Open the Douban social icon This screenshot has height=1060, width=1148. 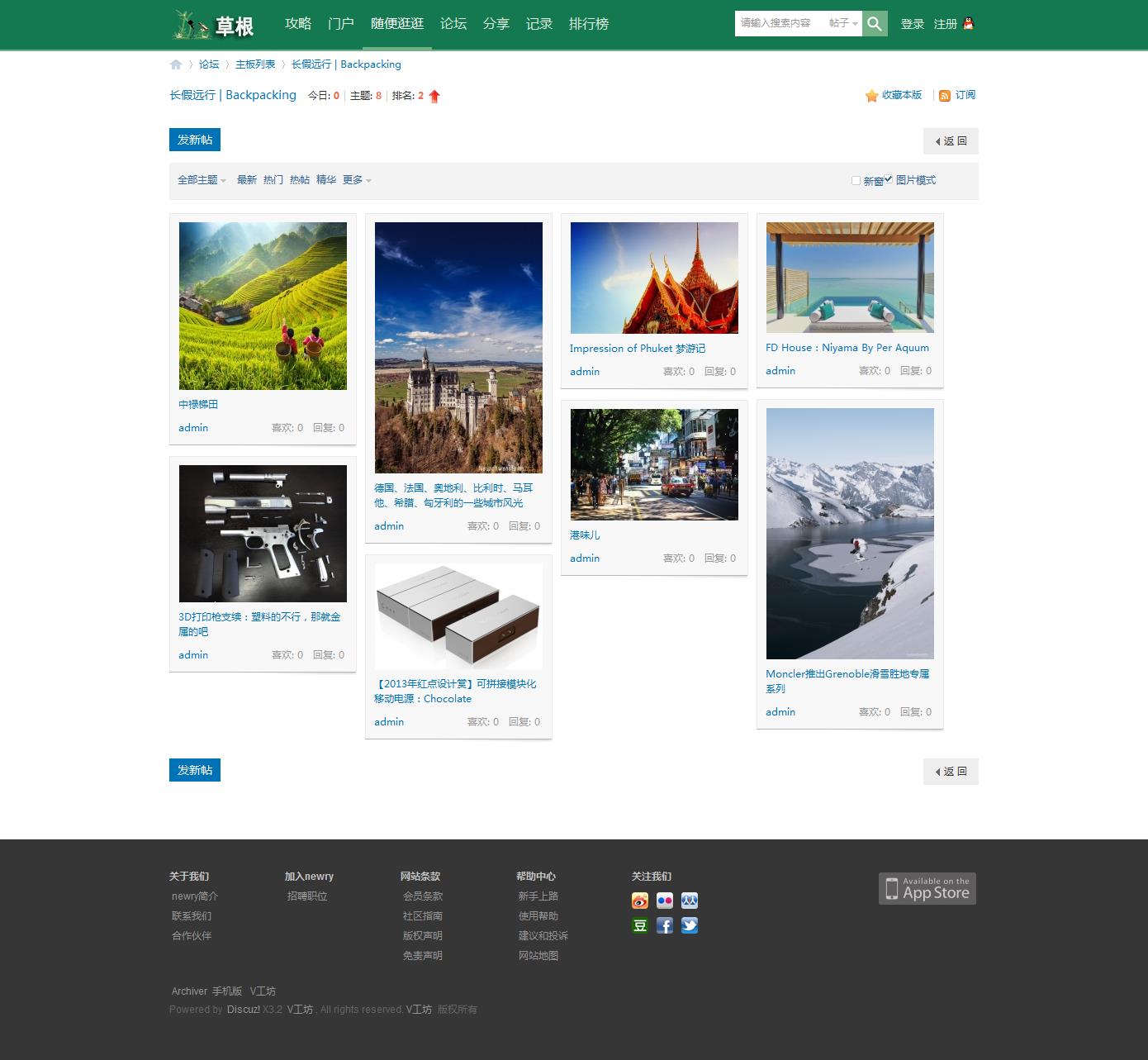tap(640, 925)
